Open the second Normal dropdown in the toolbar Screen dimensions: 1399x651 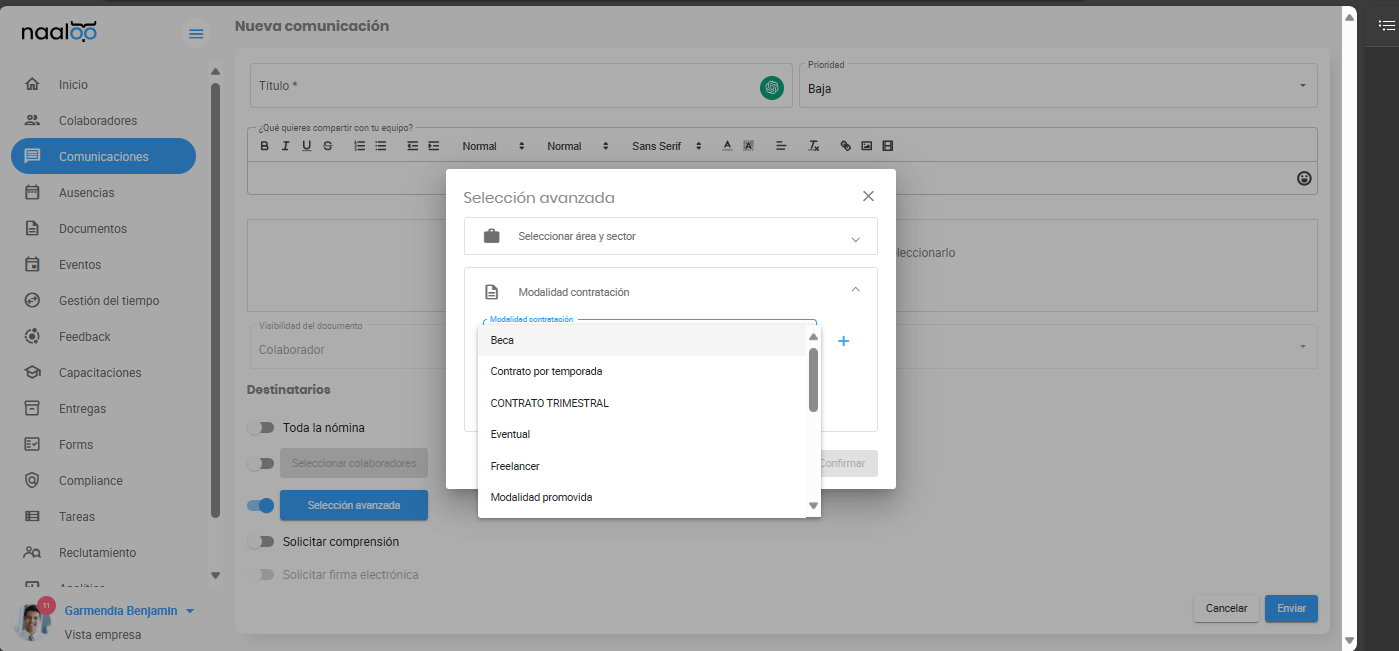pos(578,146)
